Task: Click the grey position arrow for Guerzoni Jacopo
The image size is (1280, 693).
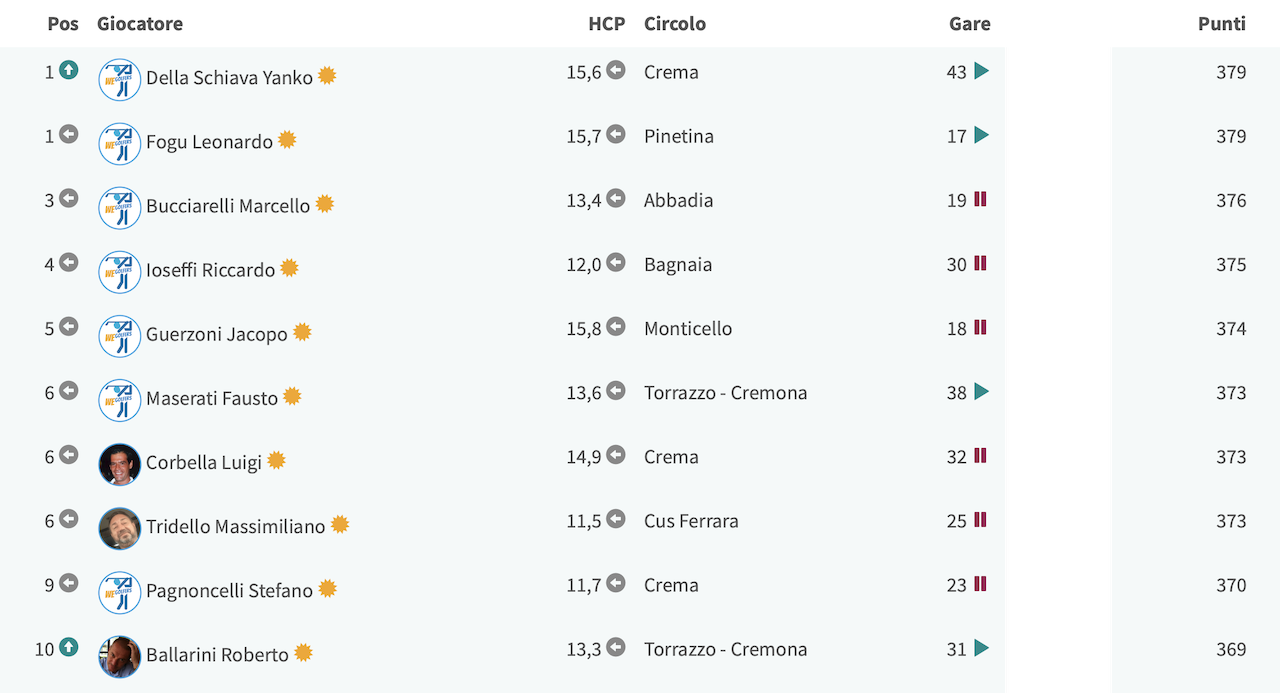Action: point(68,326)
